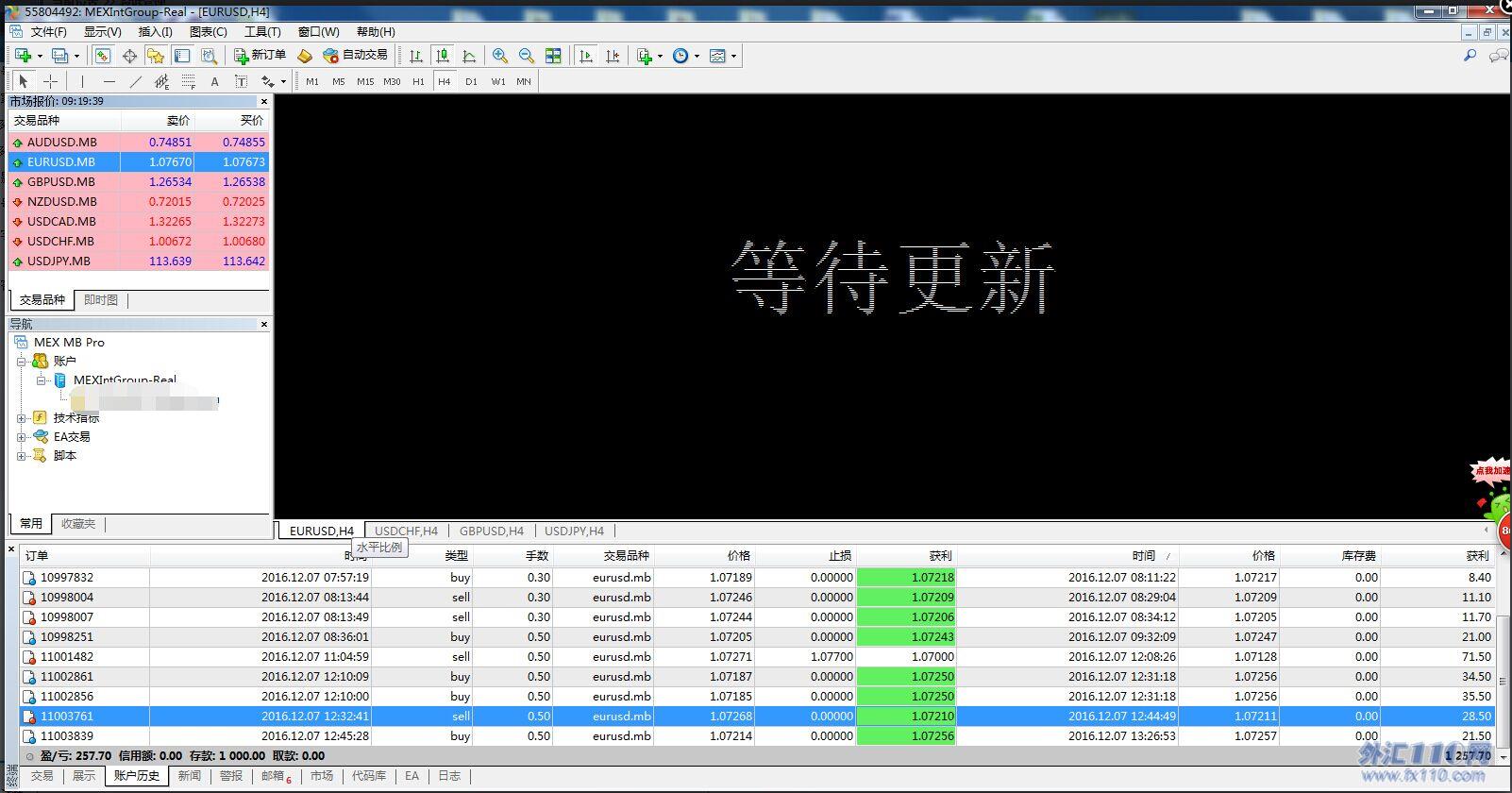Open the 邮箱 mailbox tab
This screenshot has height=793, width=1512.
(276, 776)
